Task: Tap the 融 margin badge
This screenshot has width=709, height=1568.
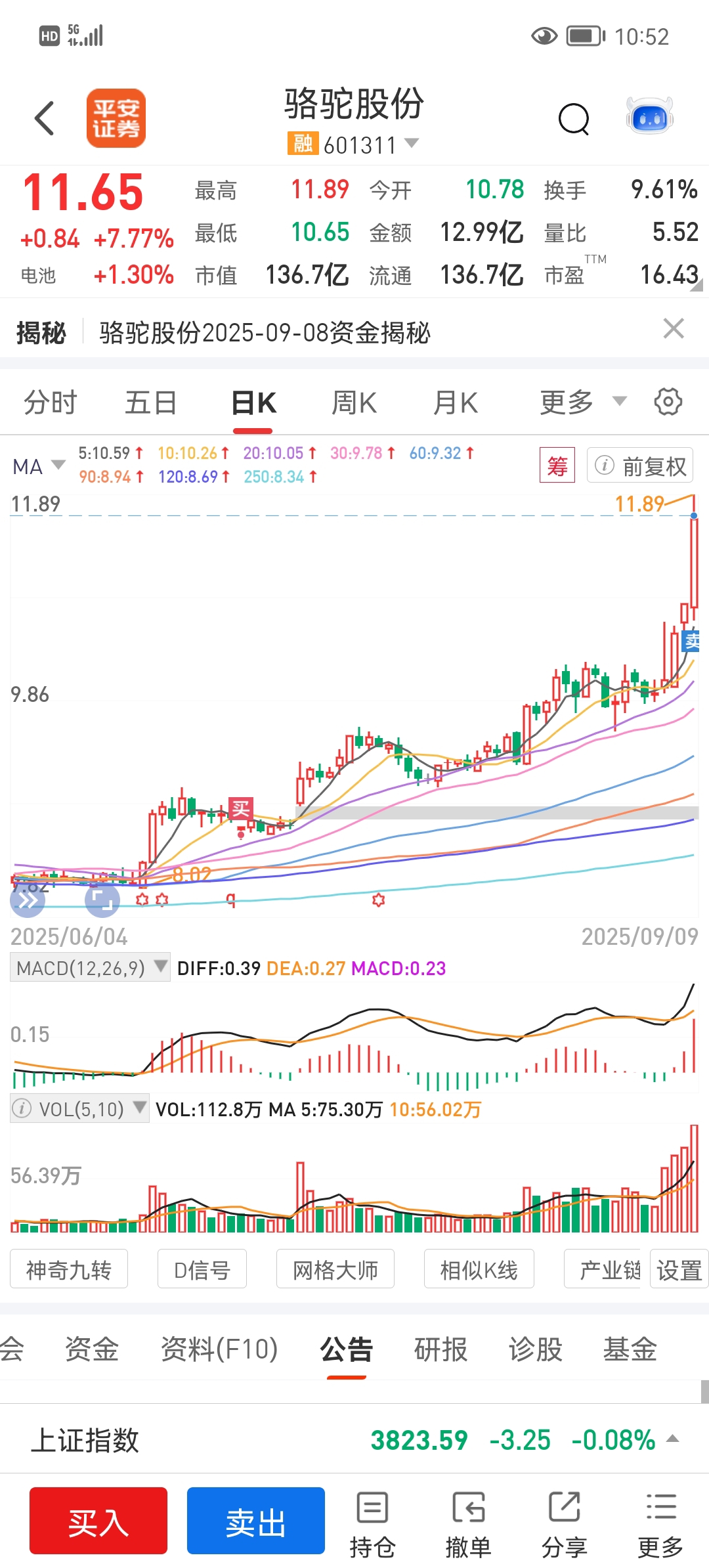Action: pyautogui.click(x=303, y=143)
